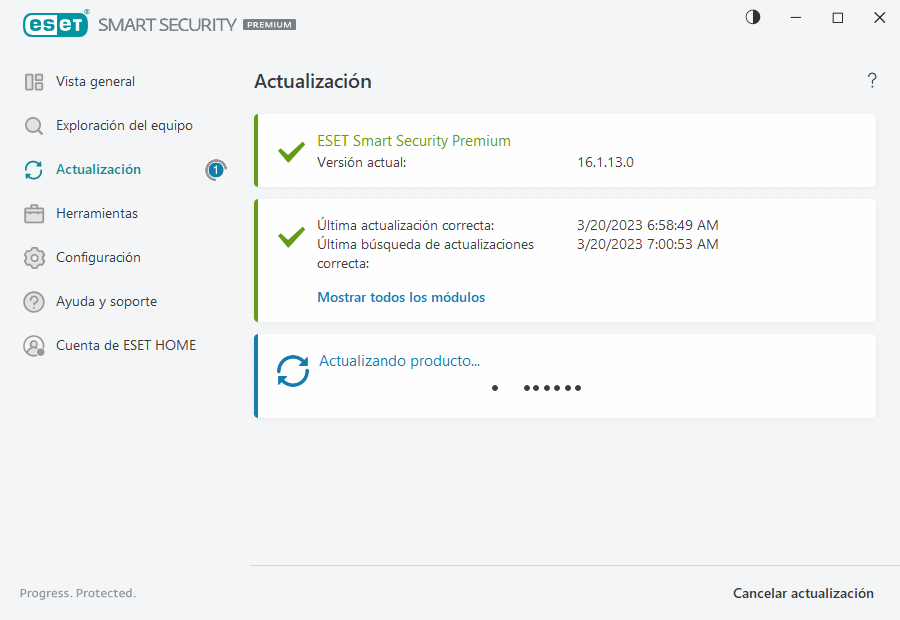
Task: Click the Ayuda y soporte question mark icon
Action: tap(35, 301)
